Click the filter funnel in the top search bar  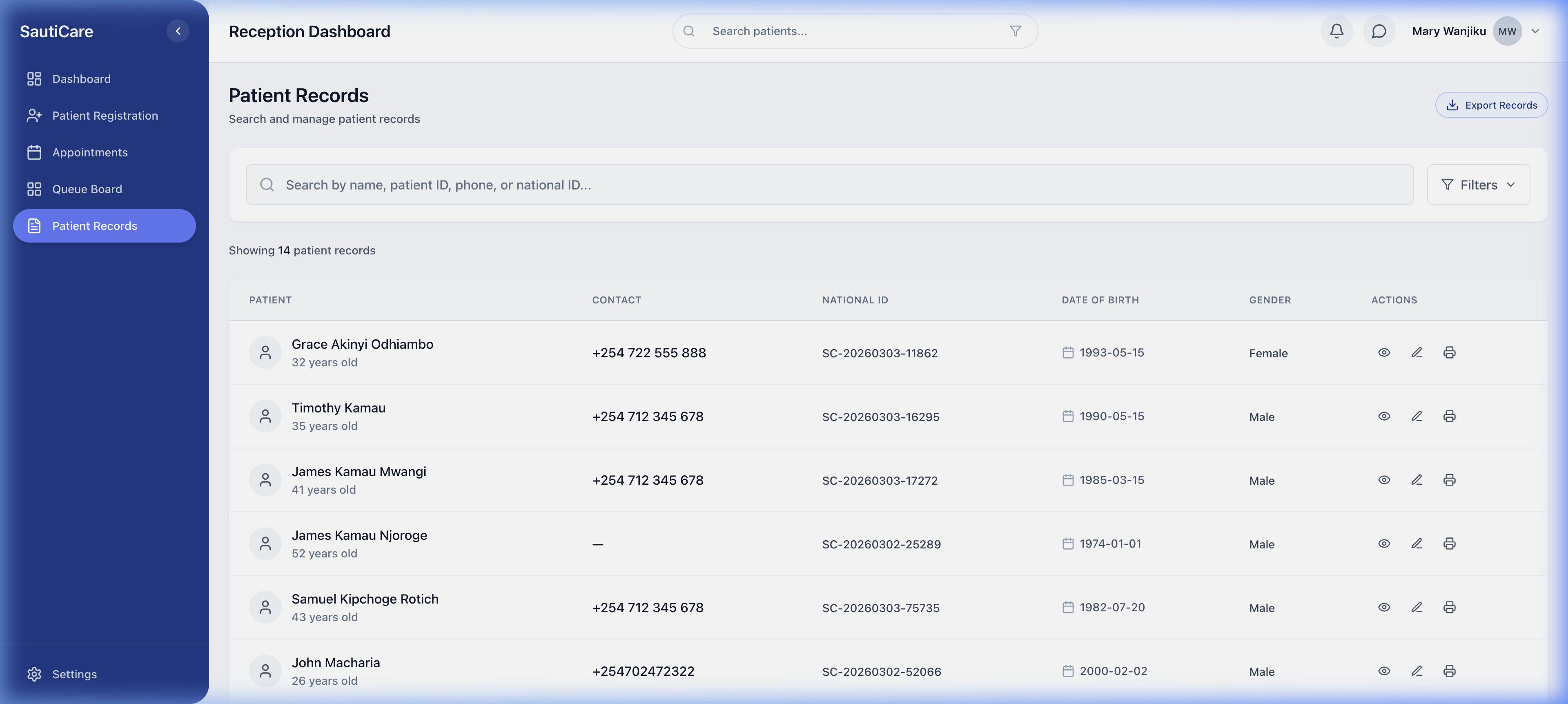tap(1015, 31)
